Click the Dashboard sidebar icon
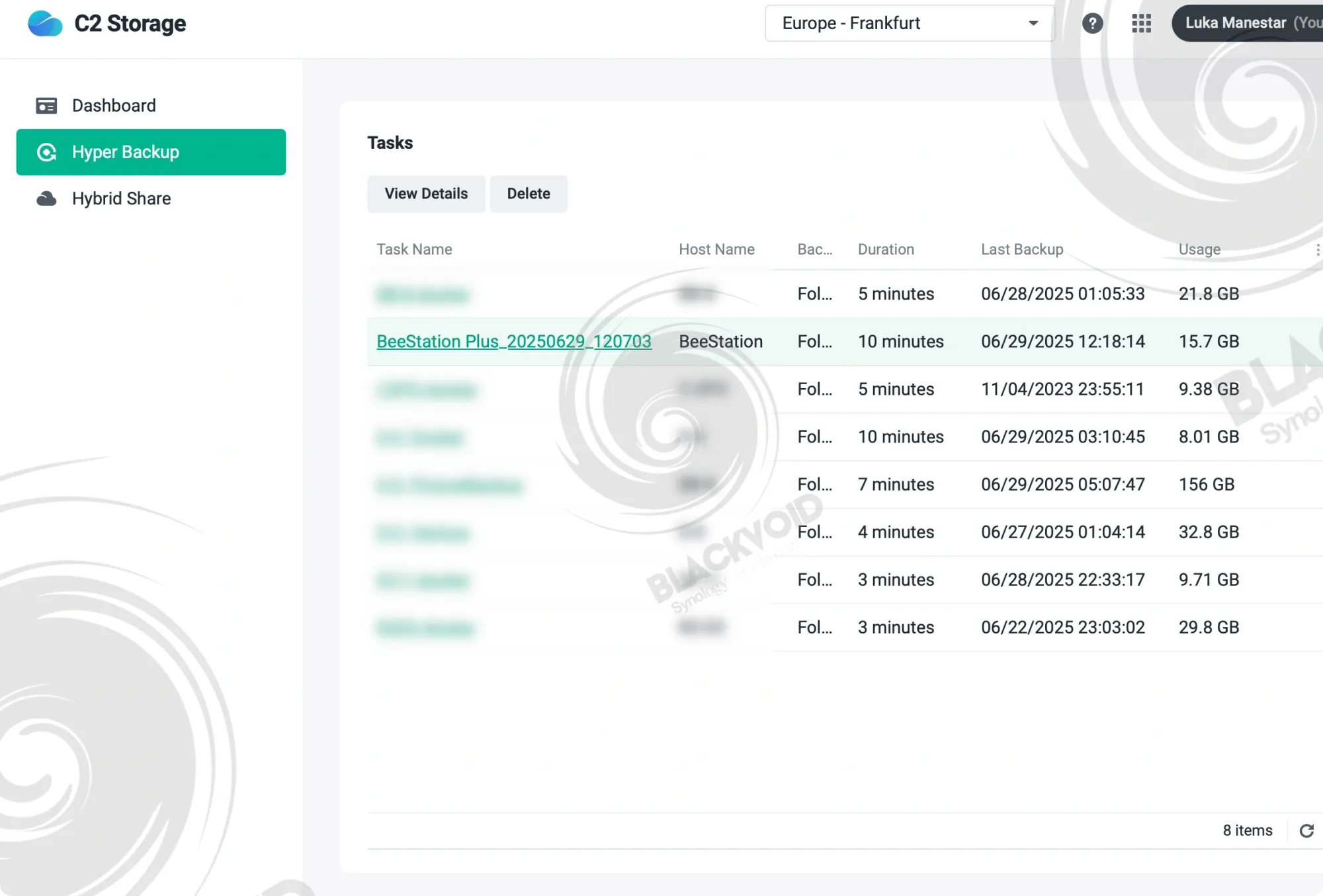The width and height of the screenshot is (1323, 896). [46, 106]
